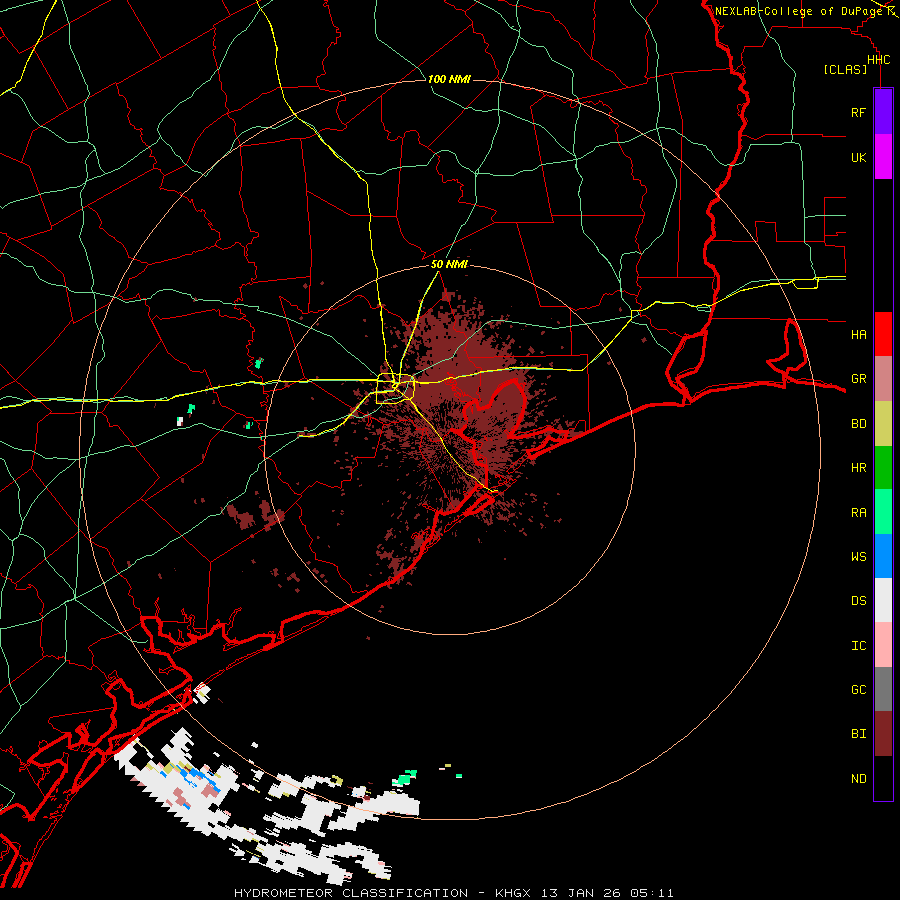This screenshot has width=900, height=900.
Task: Click the HA legend label
Action: pyautogui.click(x=858, y=334)
